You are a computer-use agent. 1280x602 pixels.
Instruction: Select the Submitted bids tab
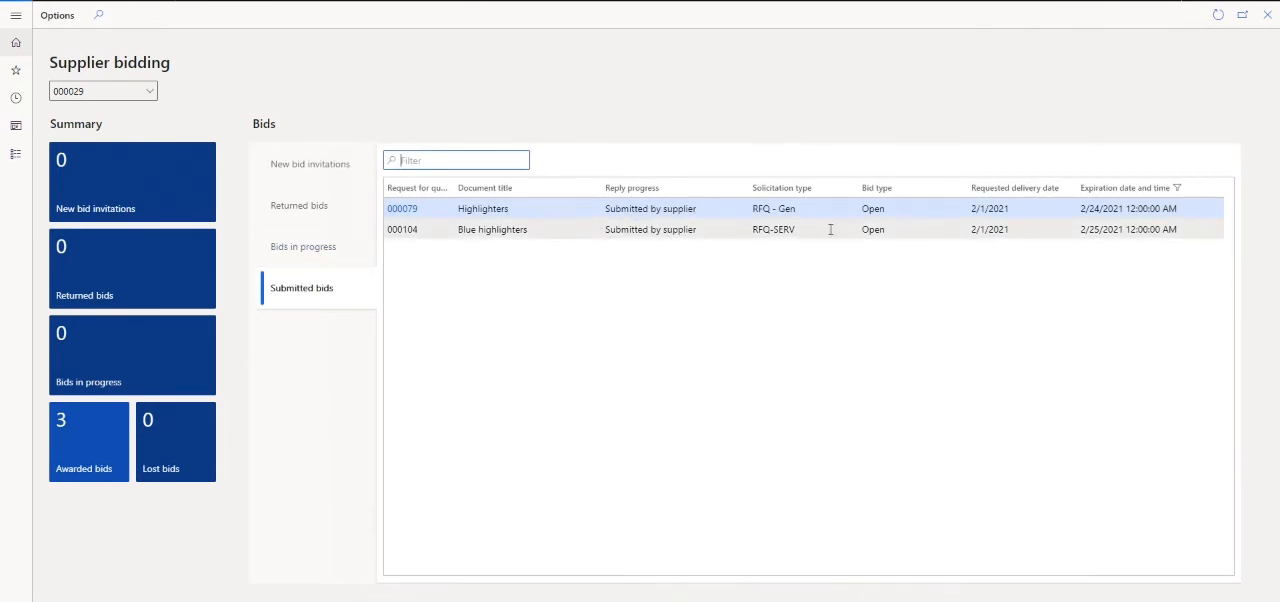click(302, 288)
